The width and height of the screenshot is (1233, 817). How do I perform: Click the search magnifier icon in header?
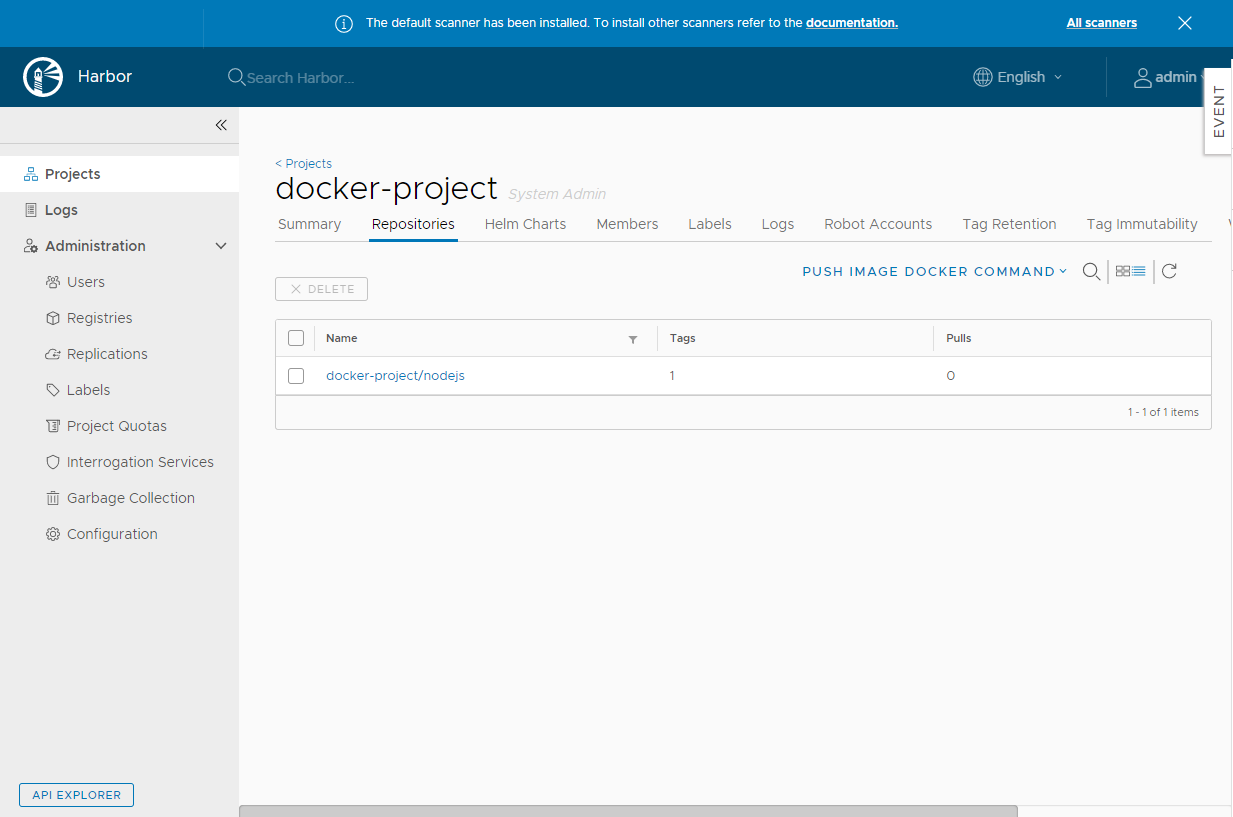pyautogui.click(x=236, y=77)
